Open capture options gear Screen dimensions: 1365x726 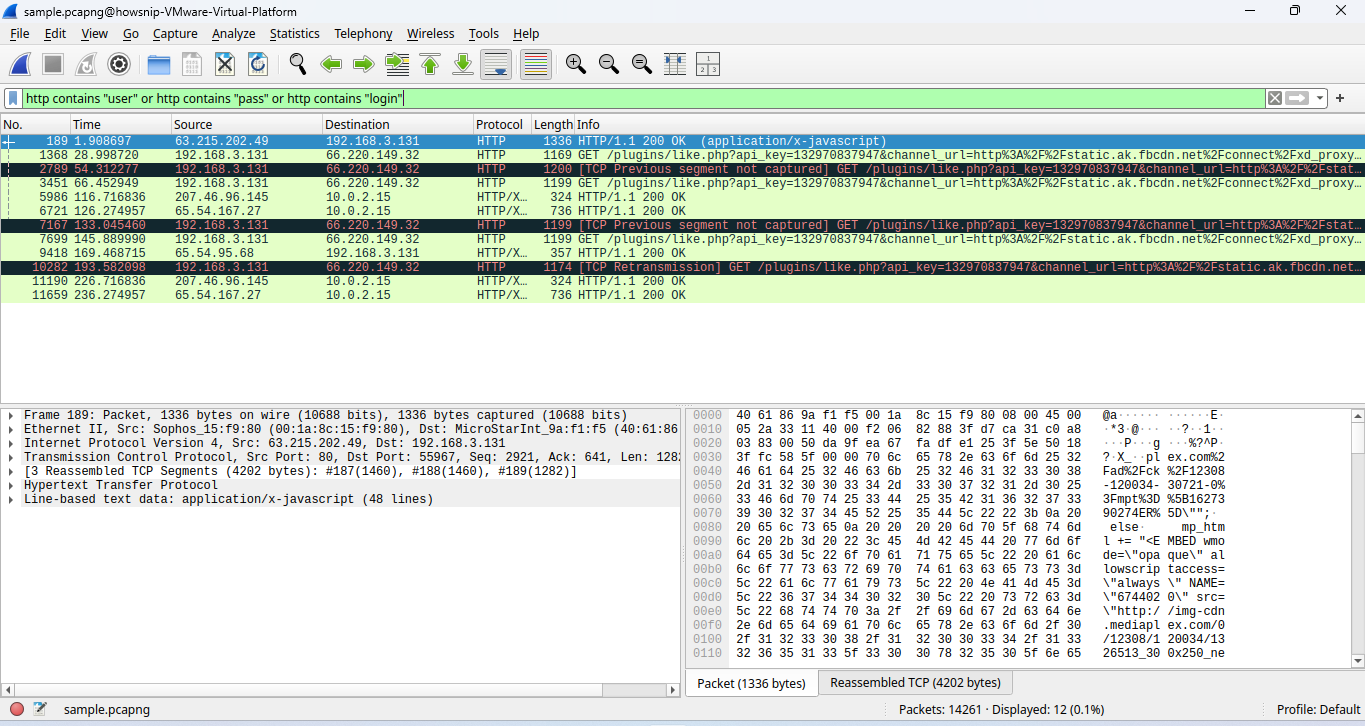119,64
